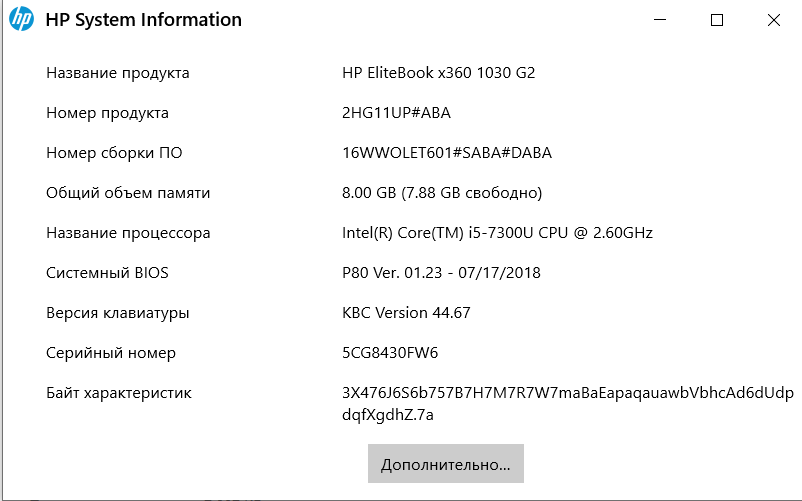Click the HP logo icon in title bar

pos(22,20)
